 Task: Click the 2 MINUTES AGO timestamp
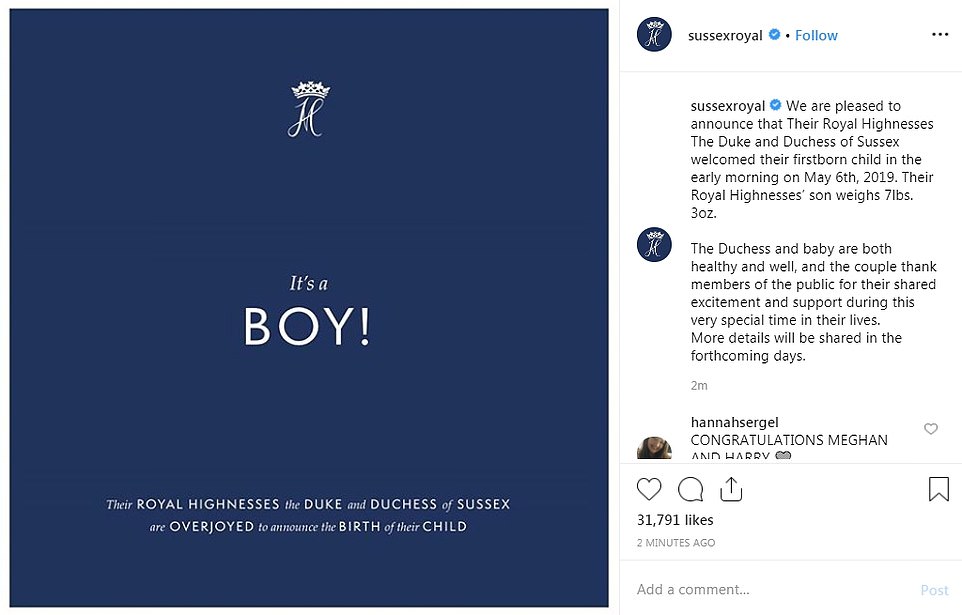(x=676, y=543)
